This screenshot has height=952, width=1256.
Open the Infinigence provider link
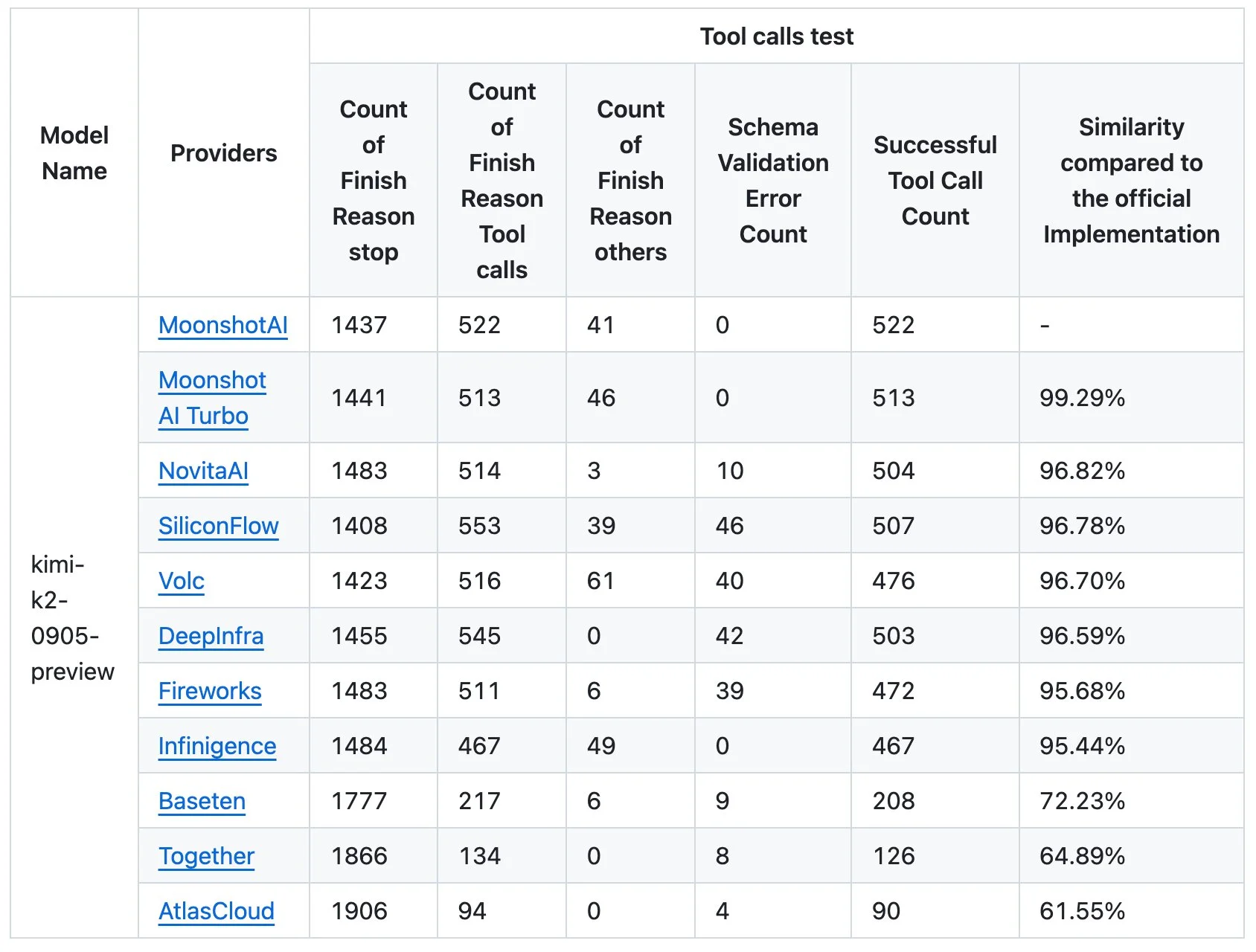coord(217,746)
